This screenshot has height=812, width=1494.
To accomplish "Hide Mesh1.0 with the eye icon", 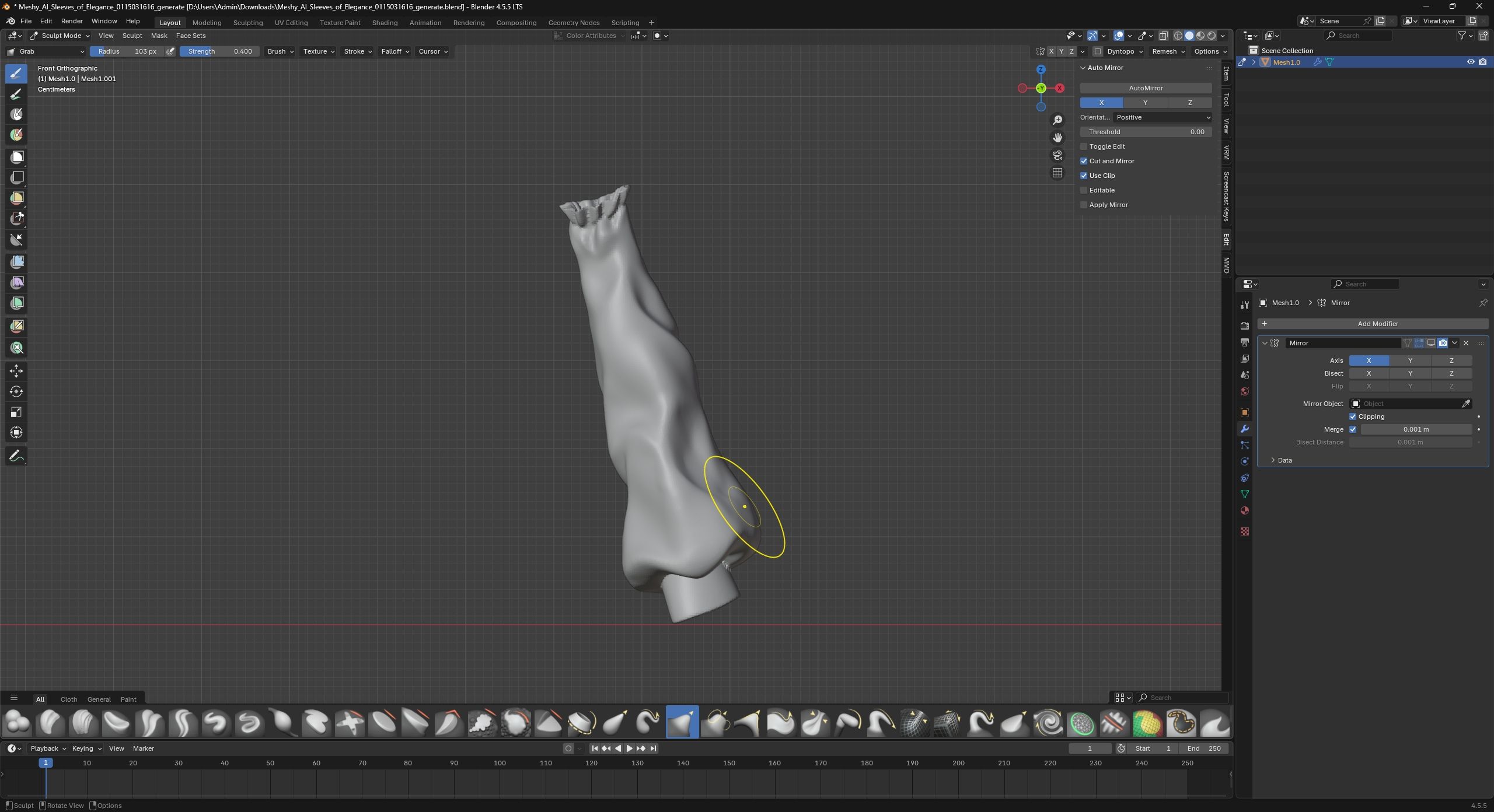I will click(x=1470, y=62).
